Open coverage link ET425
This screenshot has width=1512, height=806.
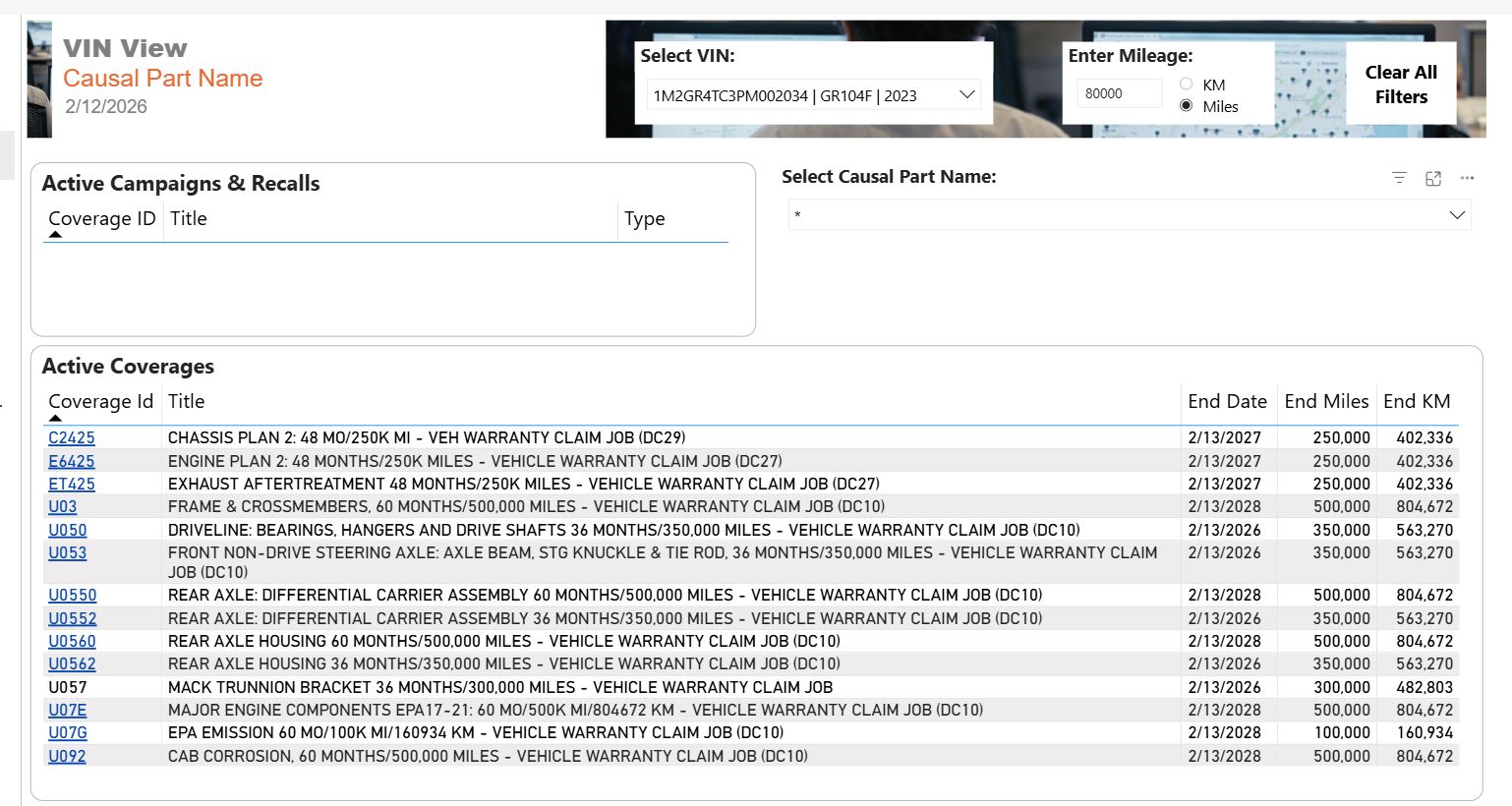(x=72, y=484)
